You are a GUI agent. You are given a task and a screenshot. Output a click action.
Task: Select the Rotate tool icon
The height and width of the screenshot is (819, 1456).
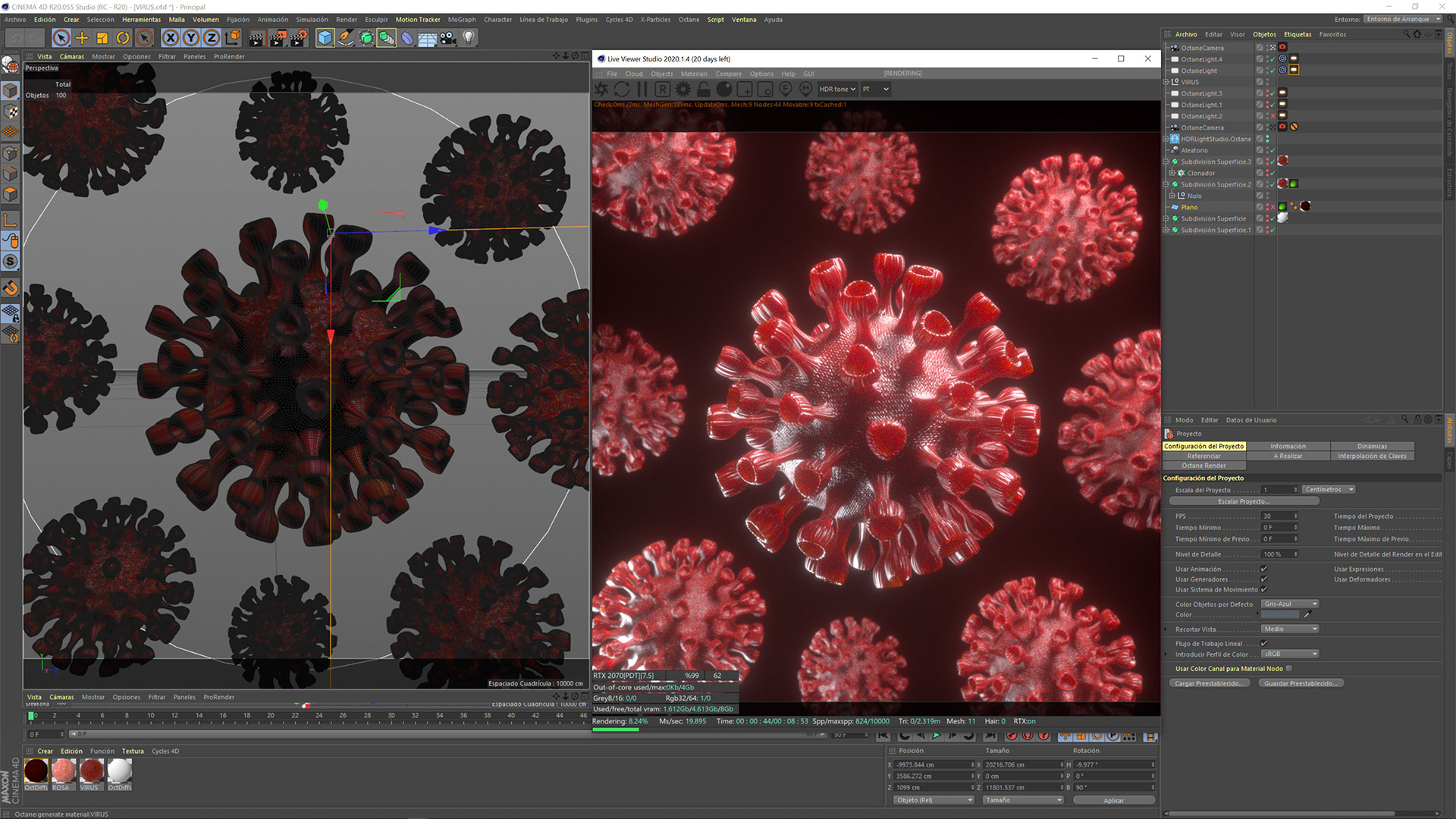123,37
